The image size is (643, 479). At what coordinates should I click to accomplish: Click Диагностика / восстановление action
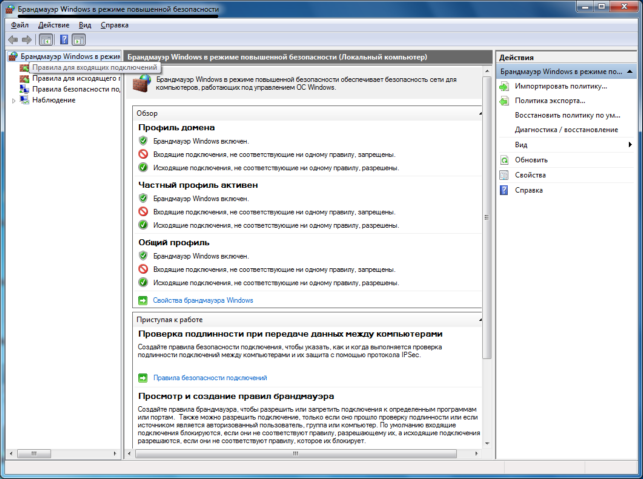point(566,130)
